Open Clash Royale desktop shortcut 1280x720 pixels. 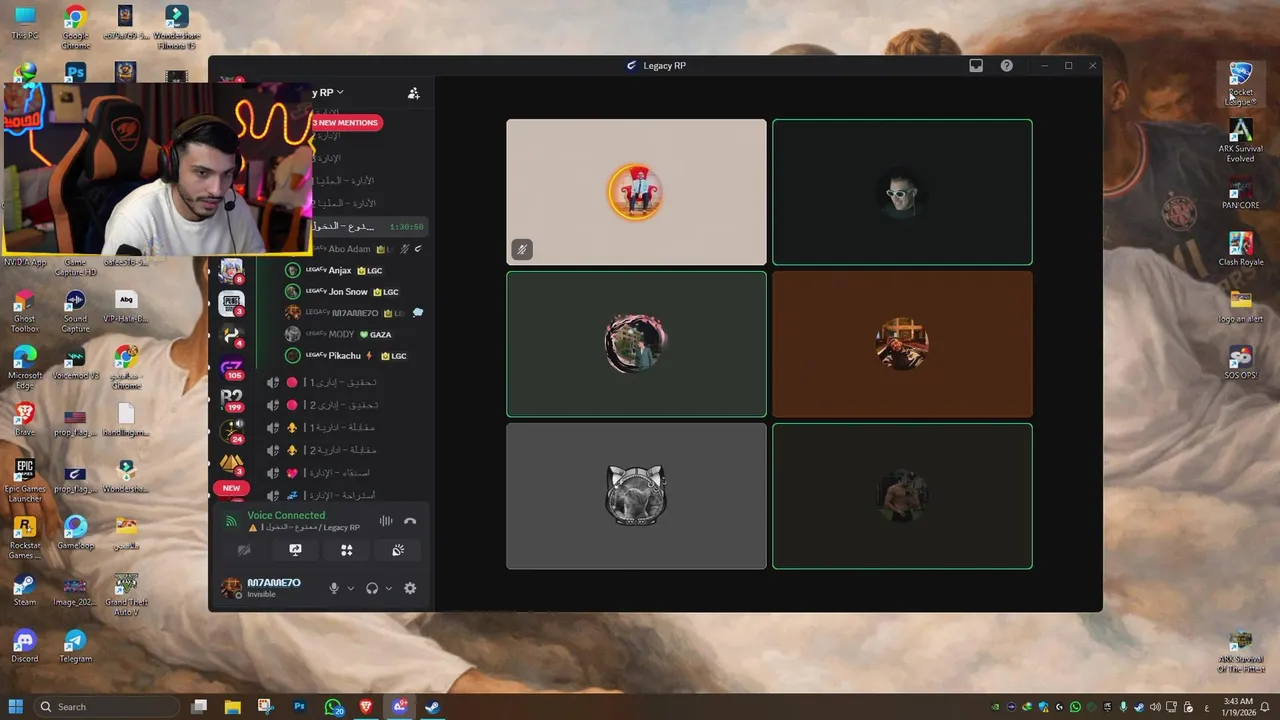point(1240,249)
